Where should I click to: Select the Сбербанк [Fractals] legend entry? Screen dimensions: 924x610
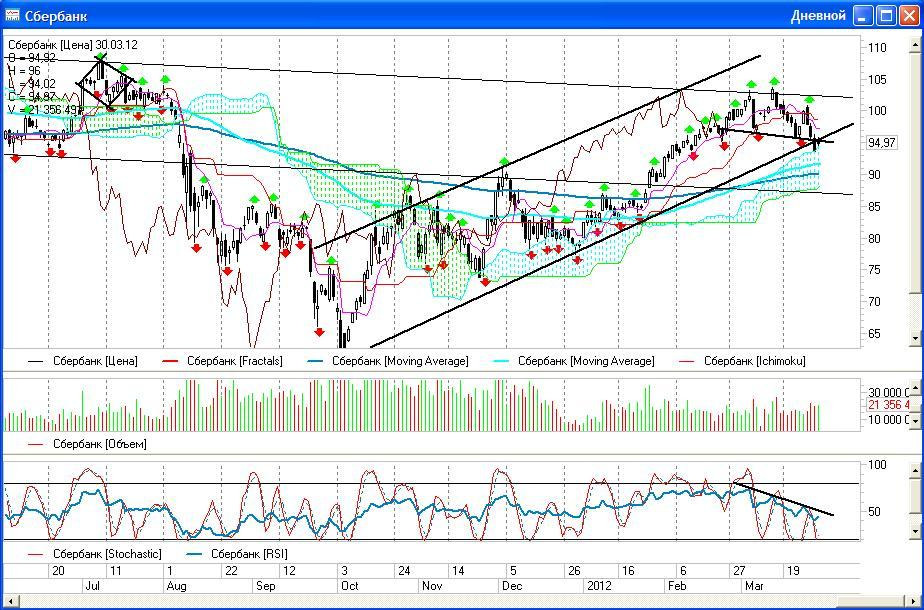[x=222, y=361]
